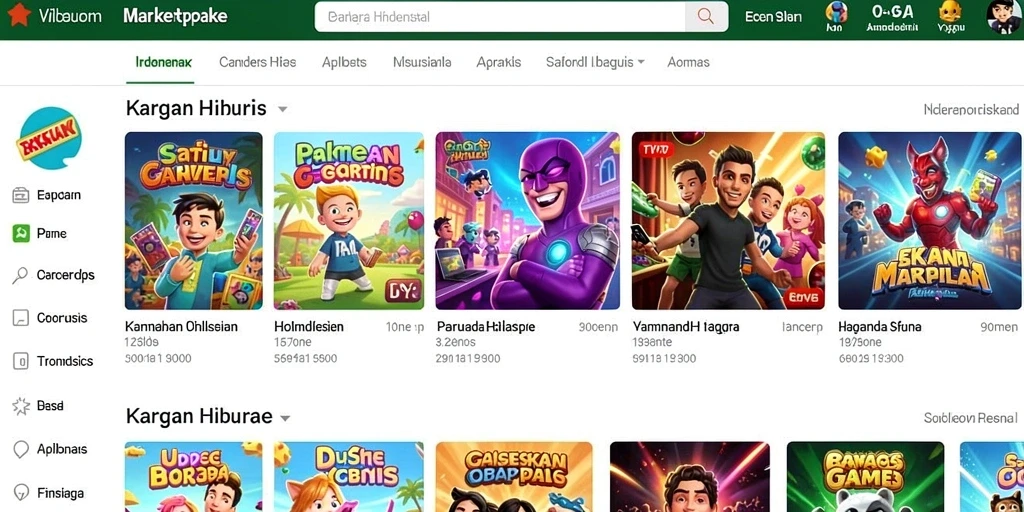The height and width of the screenshot is (512, 1024).
Task: Open the Palmean Gartins game thumbnail
Action: pyautogui.click(x=349, y=221)
